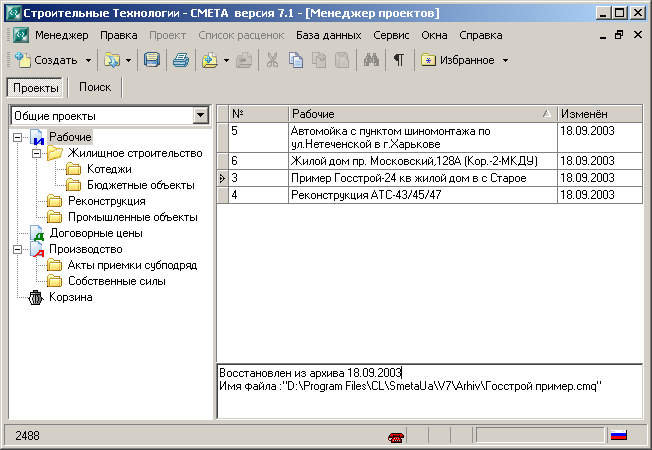The height and width of the screenshot is (450, 652).
Task: Open the Общие проекты combo box arrow
Action: 200,115
